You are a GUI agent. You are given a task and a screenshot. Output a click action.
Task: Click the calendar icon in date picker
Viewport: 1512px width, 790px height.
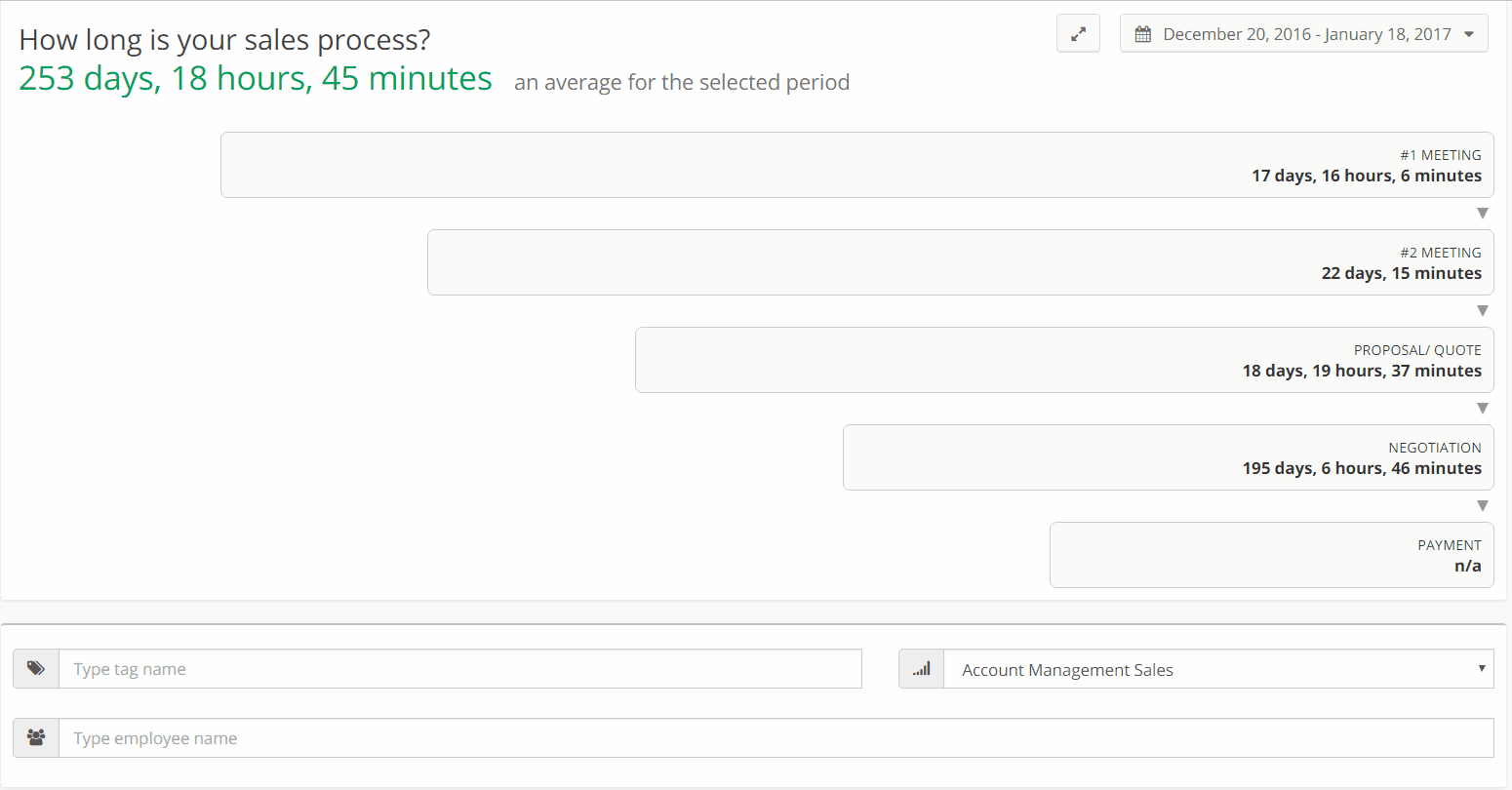pyautogui.click(x=1142, y=34)
